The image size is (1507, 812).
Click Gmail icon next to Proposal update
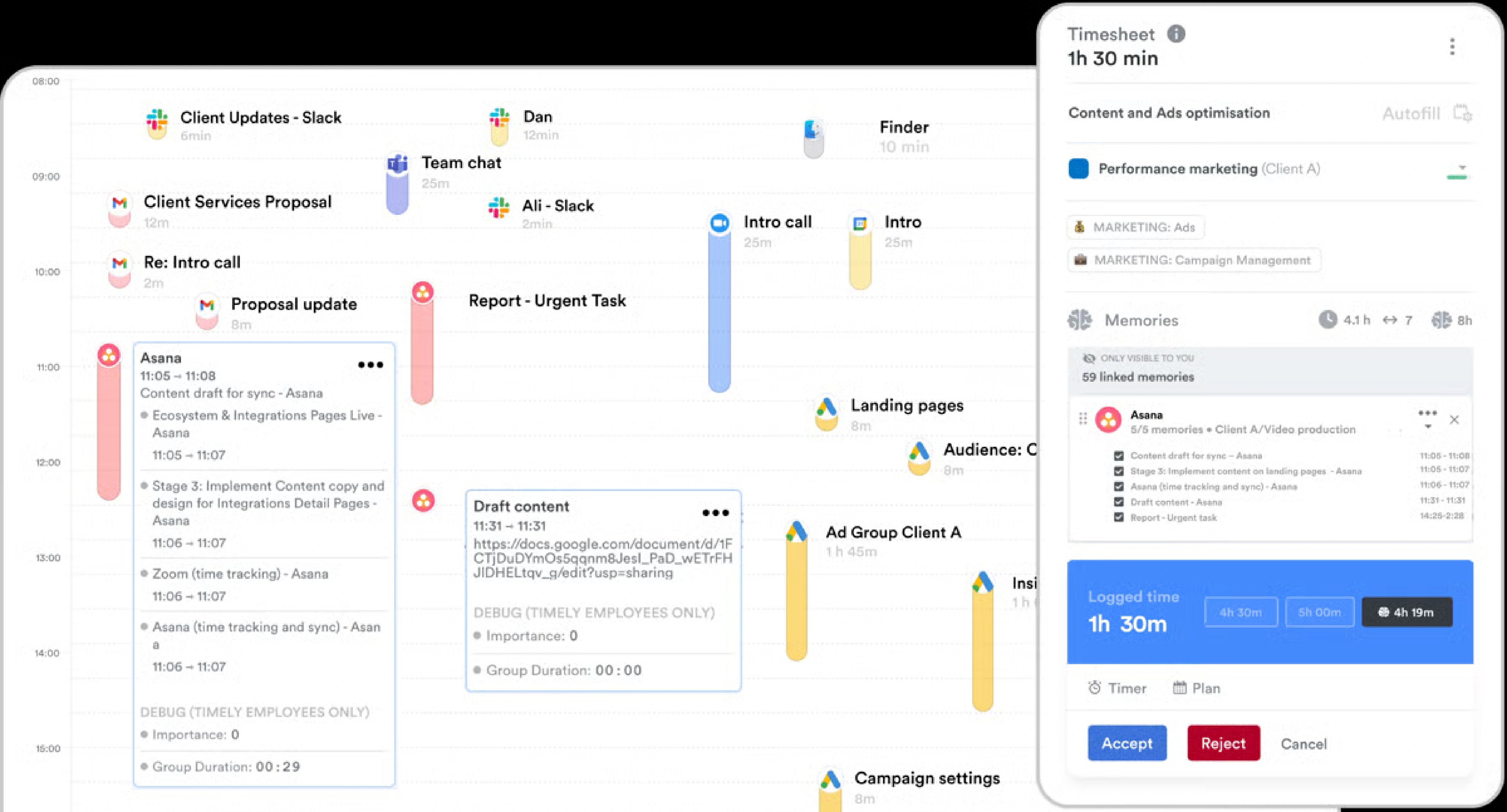206,305
